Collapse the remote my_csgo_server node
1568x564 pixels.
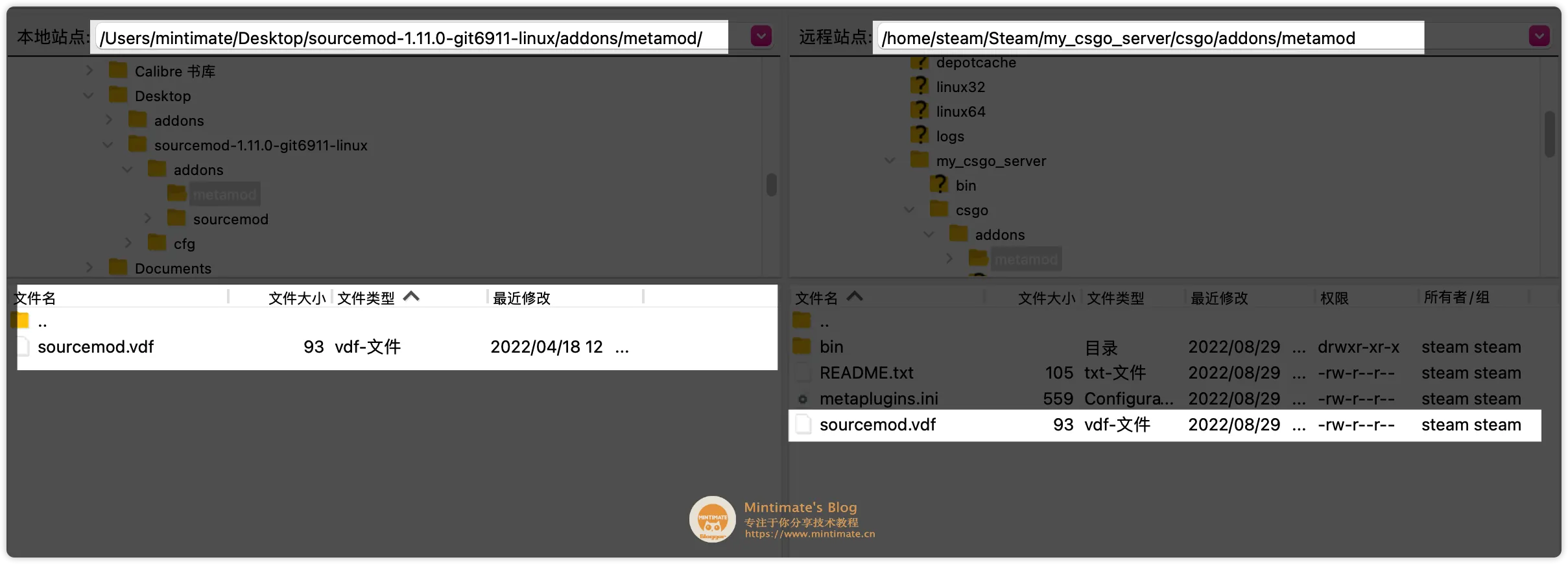pyautogui.click(x=890, y=161)
